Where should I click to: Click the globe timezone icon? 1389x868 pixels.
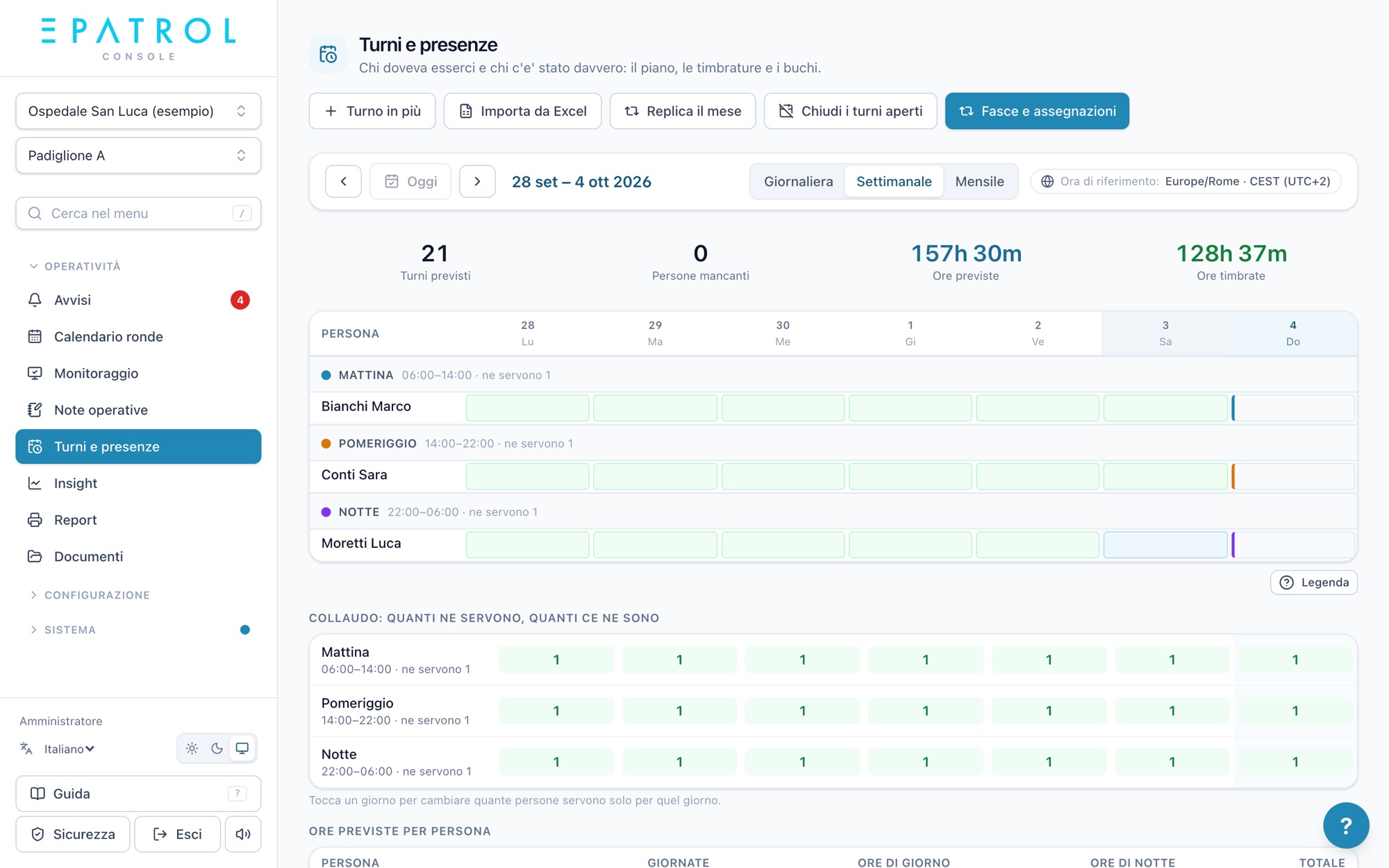pos(1047,181)
